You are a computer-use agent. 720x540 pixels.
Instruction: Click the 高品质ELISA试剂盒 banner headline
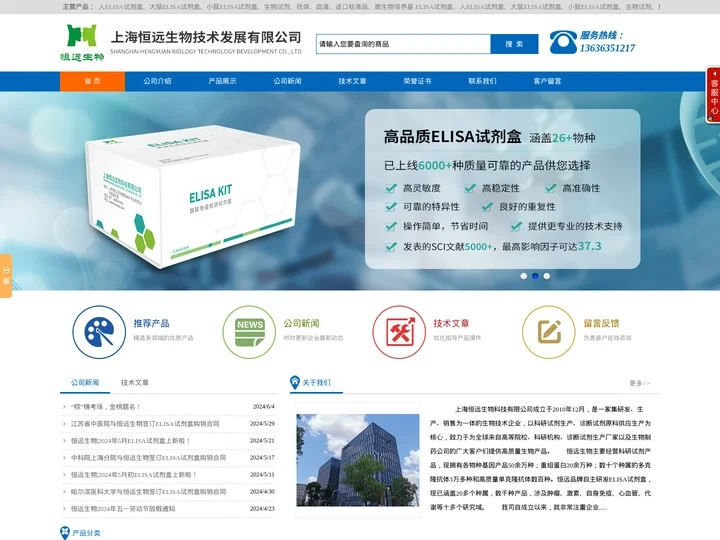pyautogui.click(x=452, y=137)
